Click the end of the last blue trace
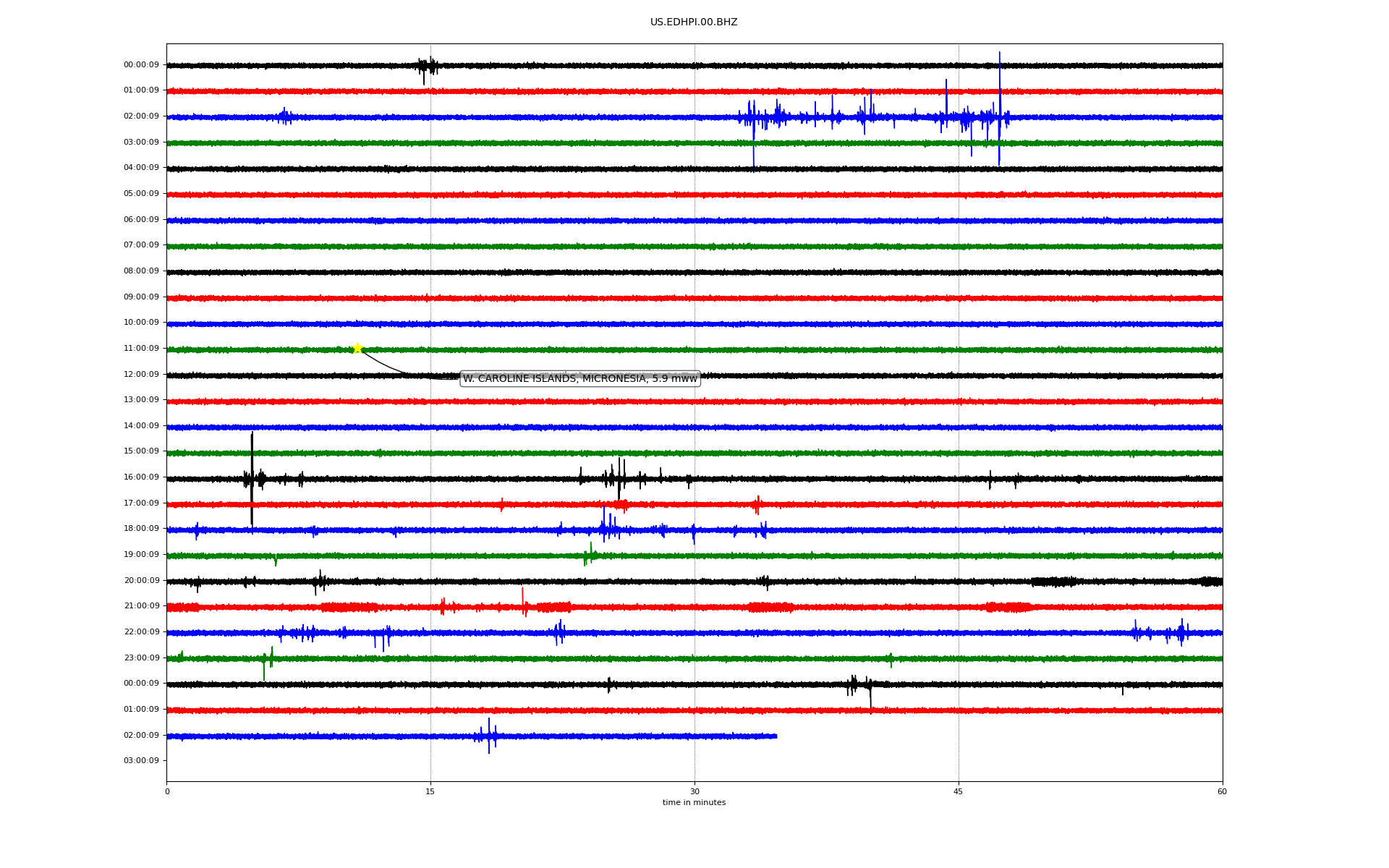 coord(776,736)
